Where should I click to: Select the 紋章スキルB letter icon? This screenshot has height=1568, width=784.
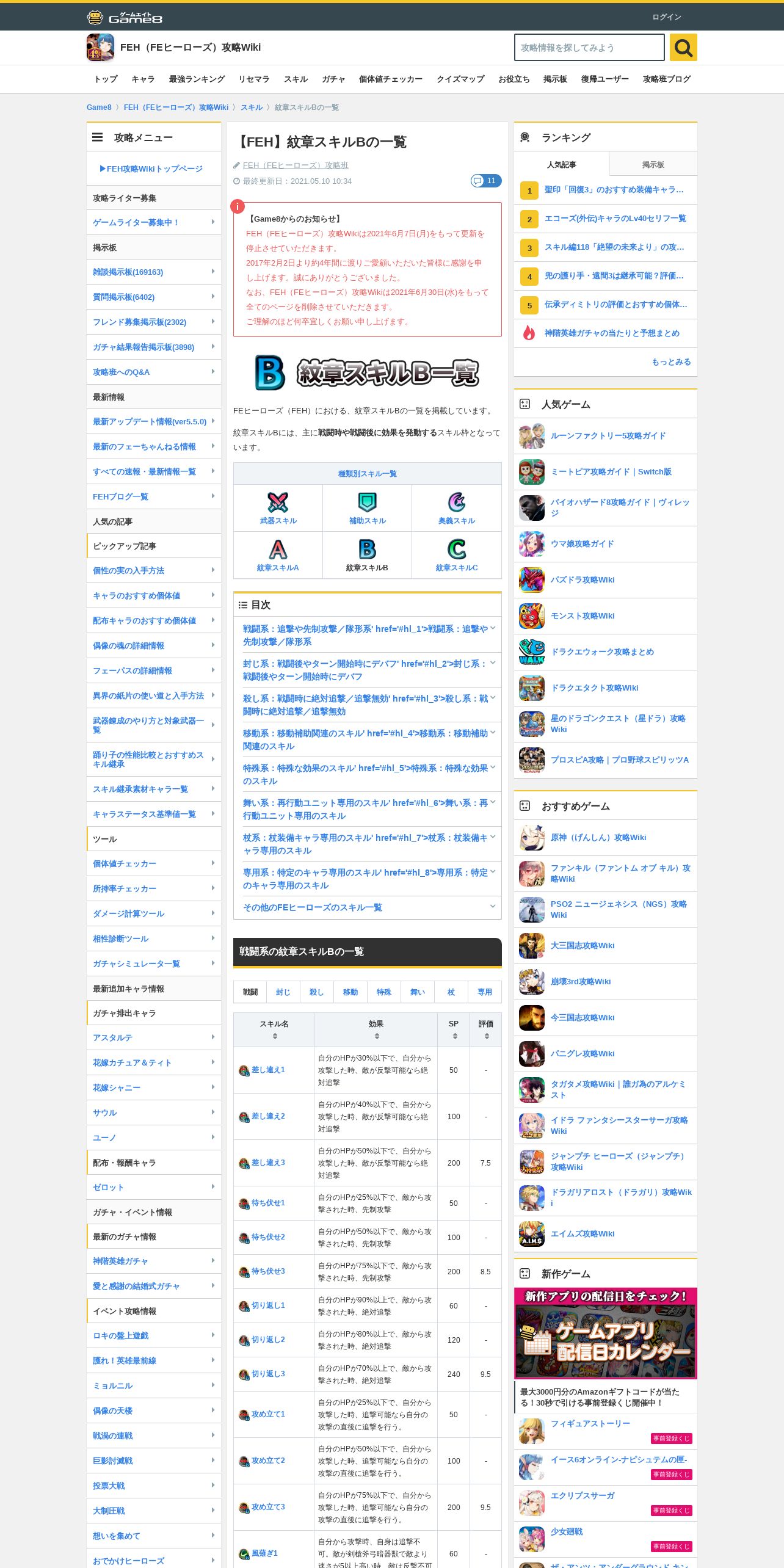tap(367, 550)
